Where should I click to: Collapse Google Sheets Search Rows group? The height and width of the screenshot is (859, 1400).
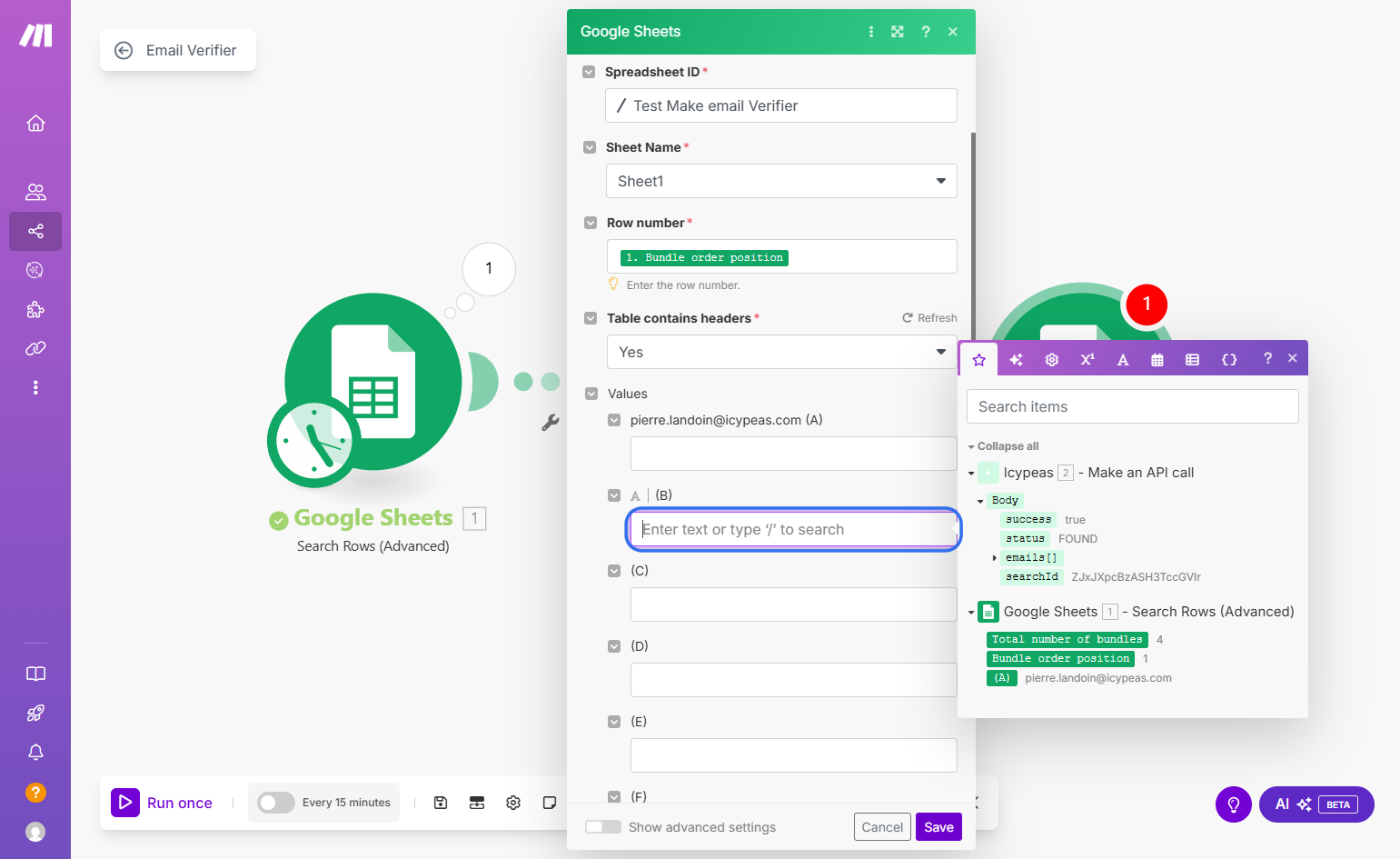pos(971,613)
